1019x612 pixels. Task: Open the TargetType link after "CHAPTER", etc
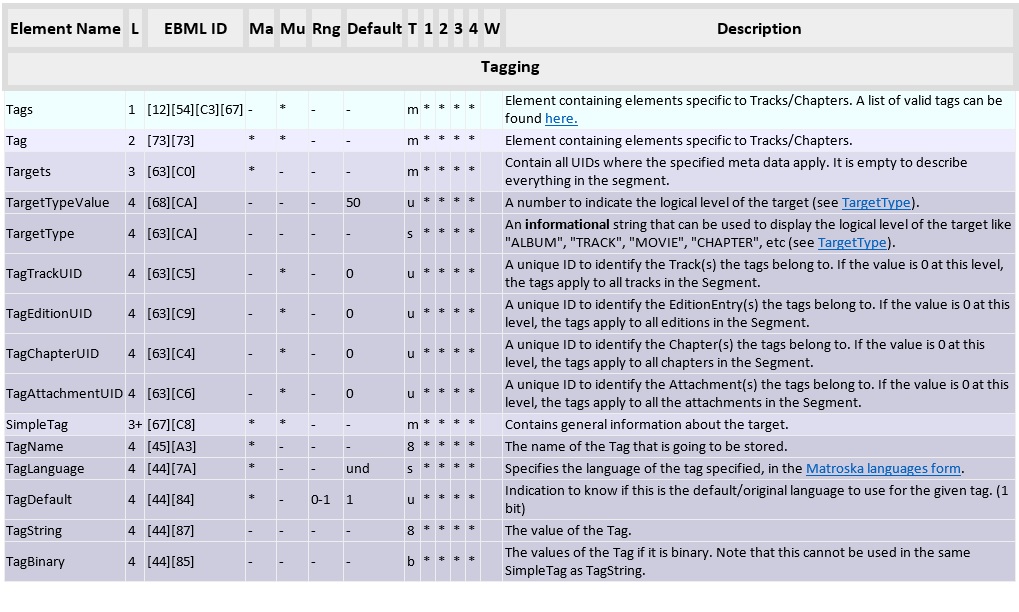coord(852,242)
